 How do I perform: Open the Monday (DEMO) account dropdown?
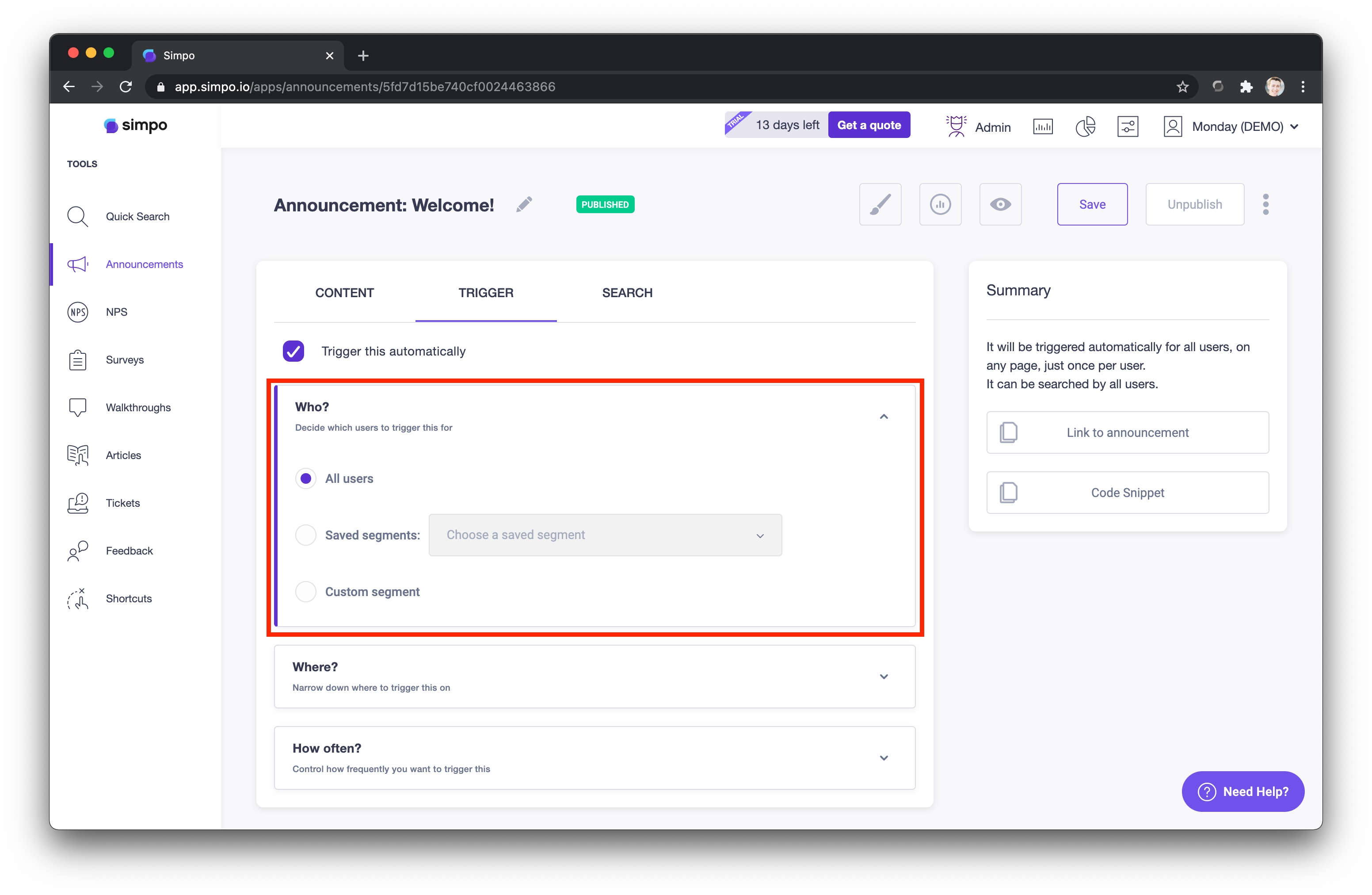tap(1245, 126)
